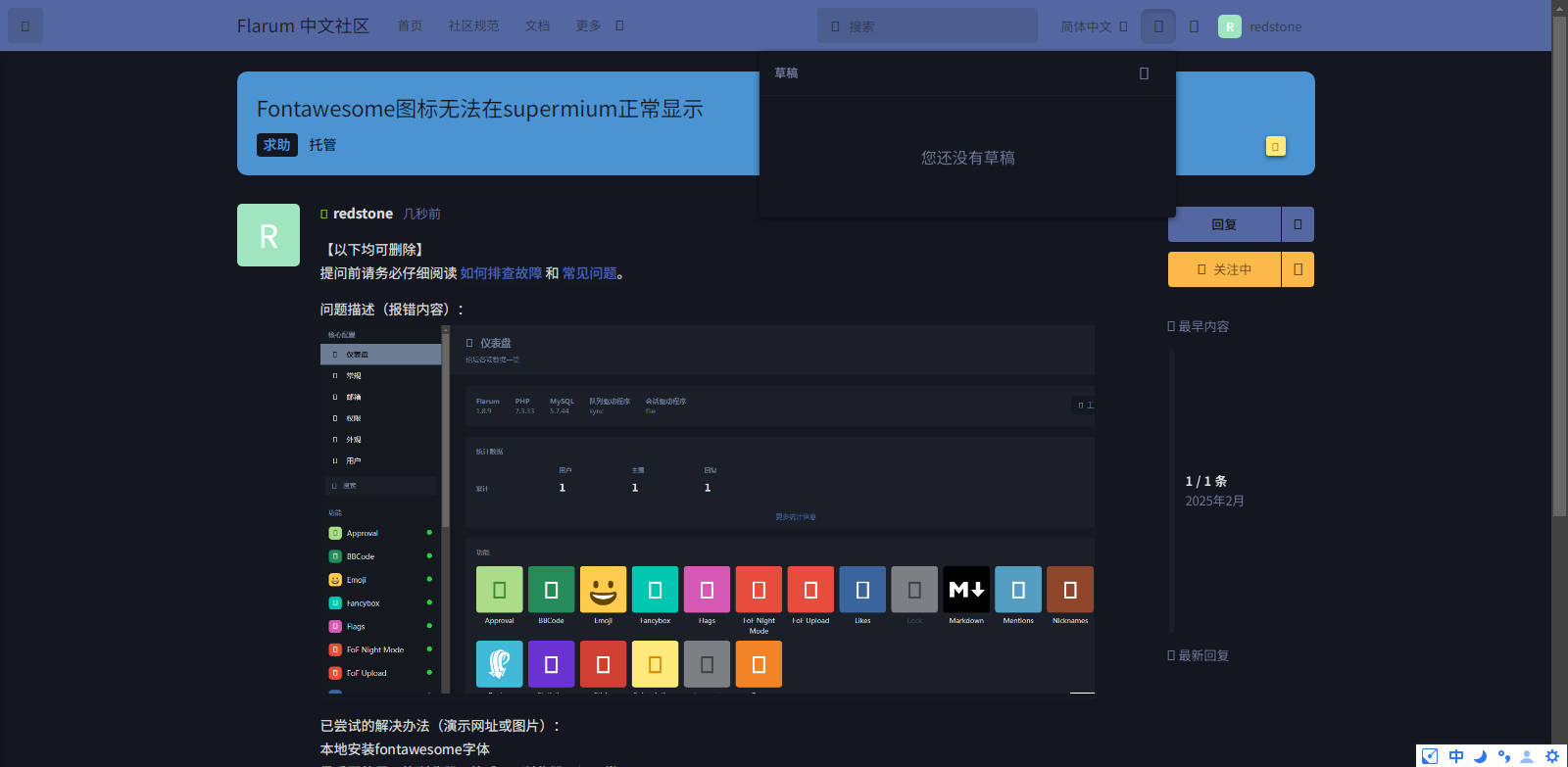The image size is (1568, 767).
Task: Toggle the 中 Chinese input mode icon
Action: click(1456, 756)
